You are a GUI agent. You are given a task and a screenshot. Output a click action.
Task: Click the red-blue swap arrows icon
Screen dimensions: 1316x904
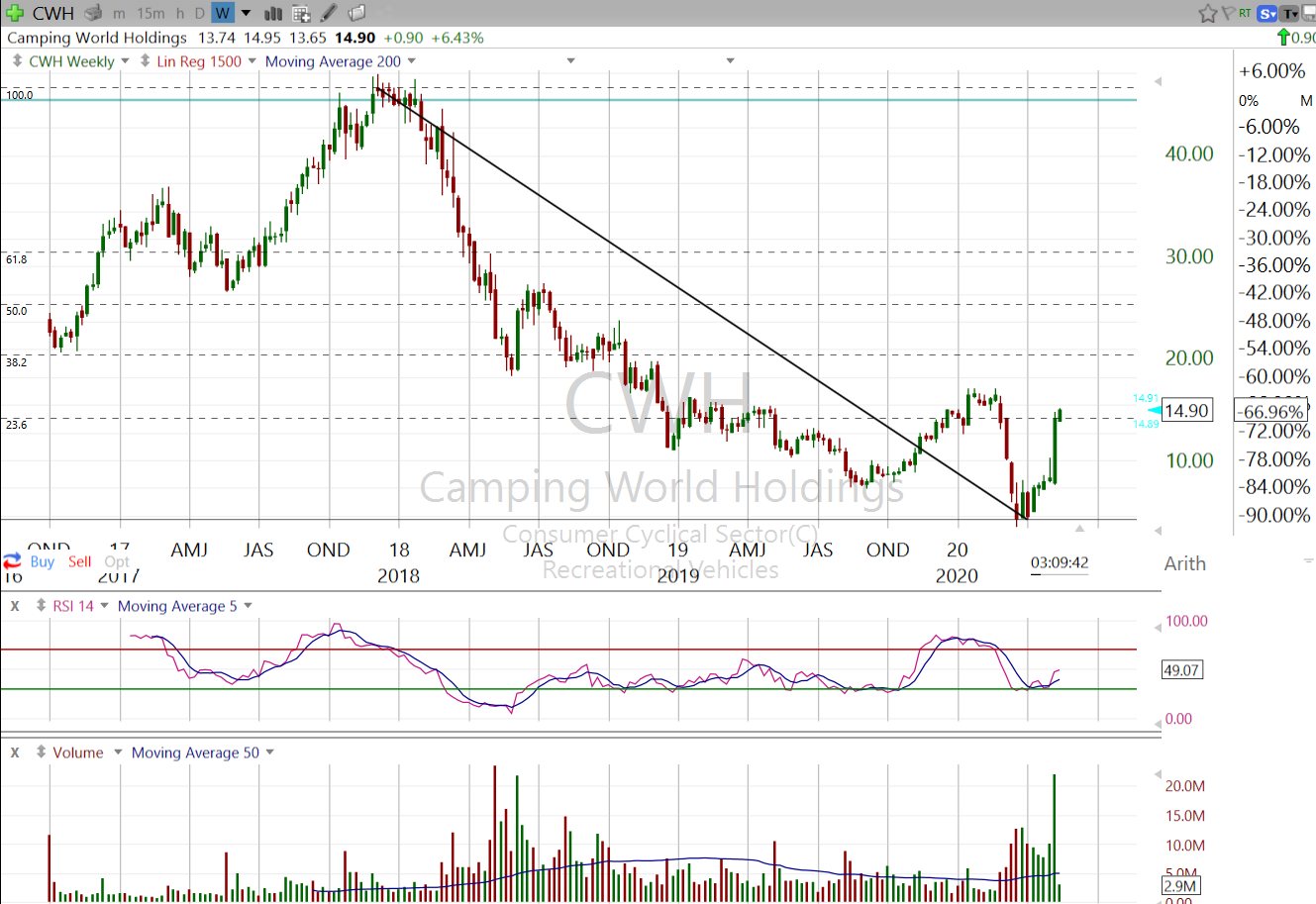tap(12, 561)
